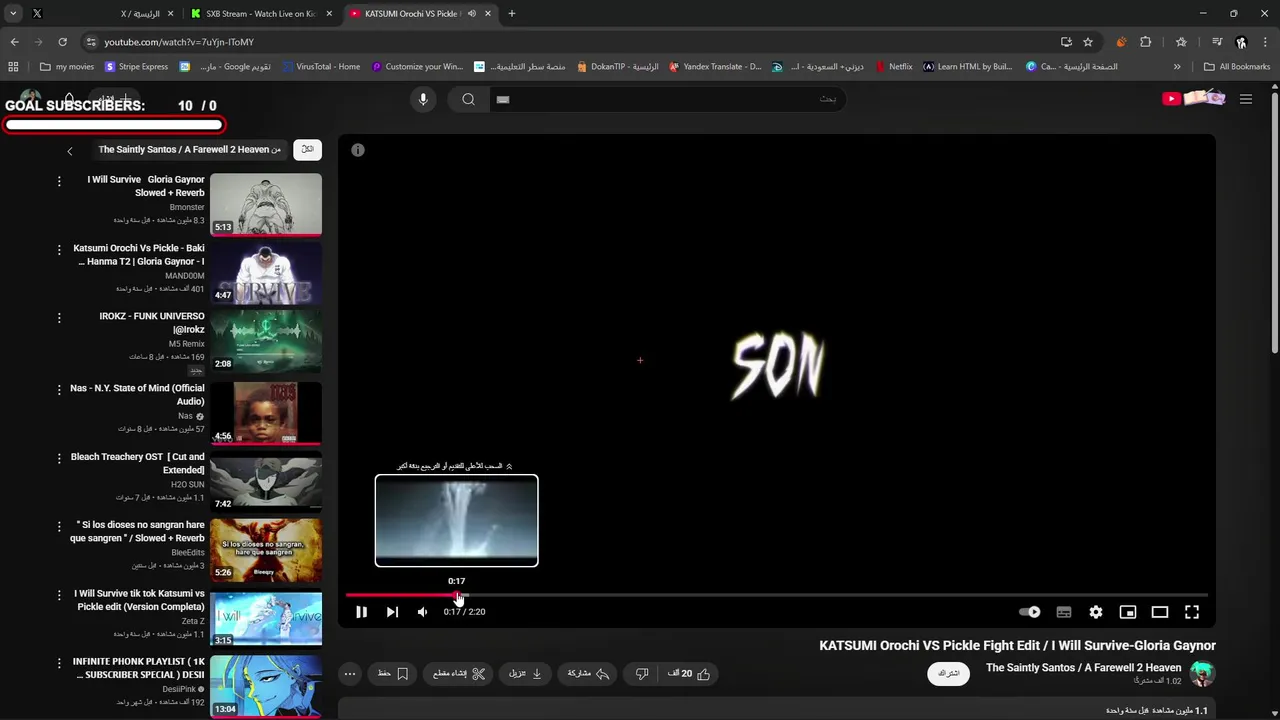Open options for Katsumi Orochi Vs Pickle video

pos(59,249)
